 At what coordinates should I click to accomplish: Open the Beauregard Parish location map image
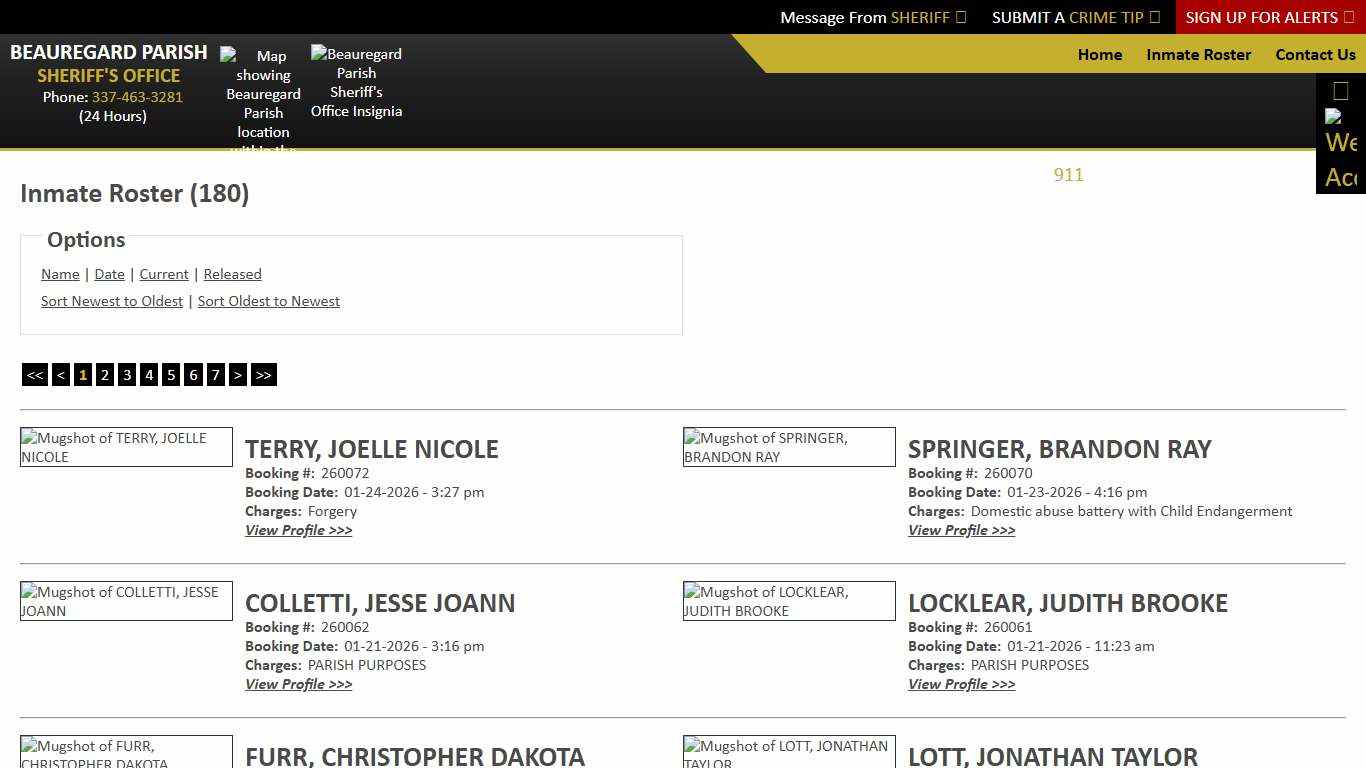click(x=263, y=95)
